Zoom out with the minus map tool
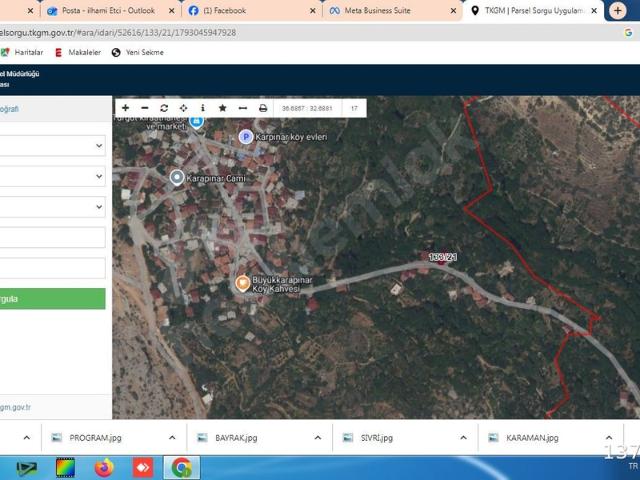The width and height of the screenshot is (640, 480). (x=144, y=108)
